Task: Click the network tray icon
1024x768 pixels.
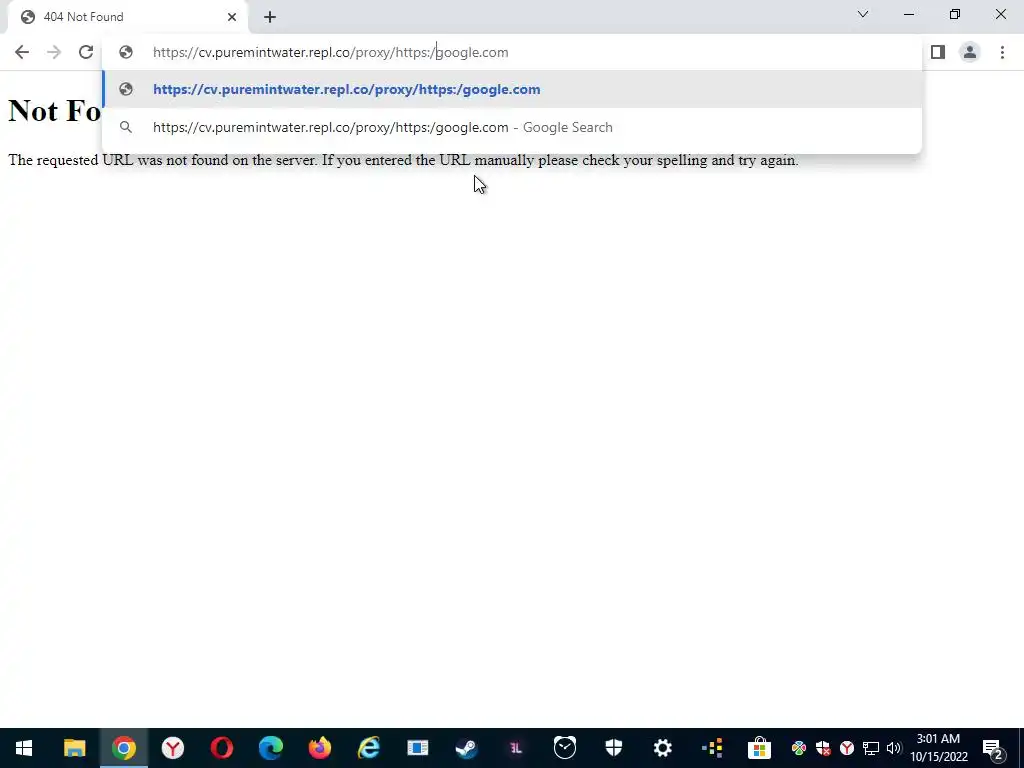Action: tap(871, 748)
